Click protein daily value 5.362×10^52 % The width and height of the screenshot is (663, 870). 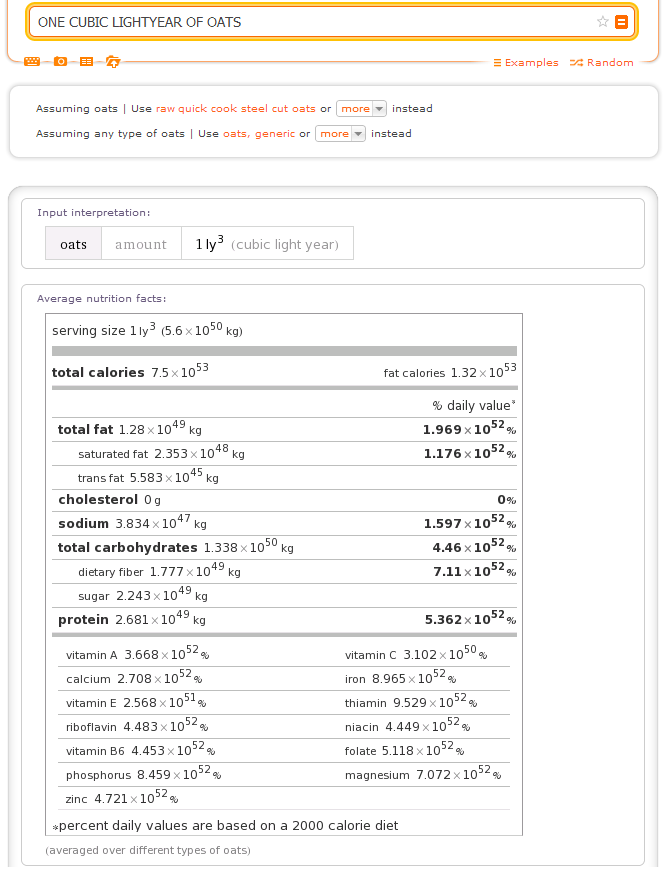click(470, 619)
